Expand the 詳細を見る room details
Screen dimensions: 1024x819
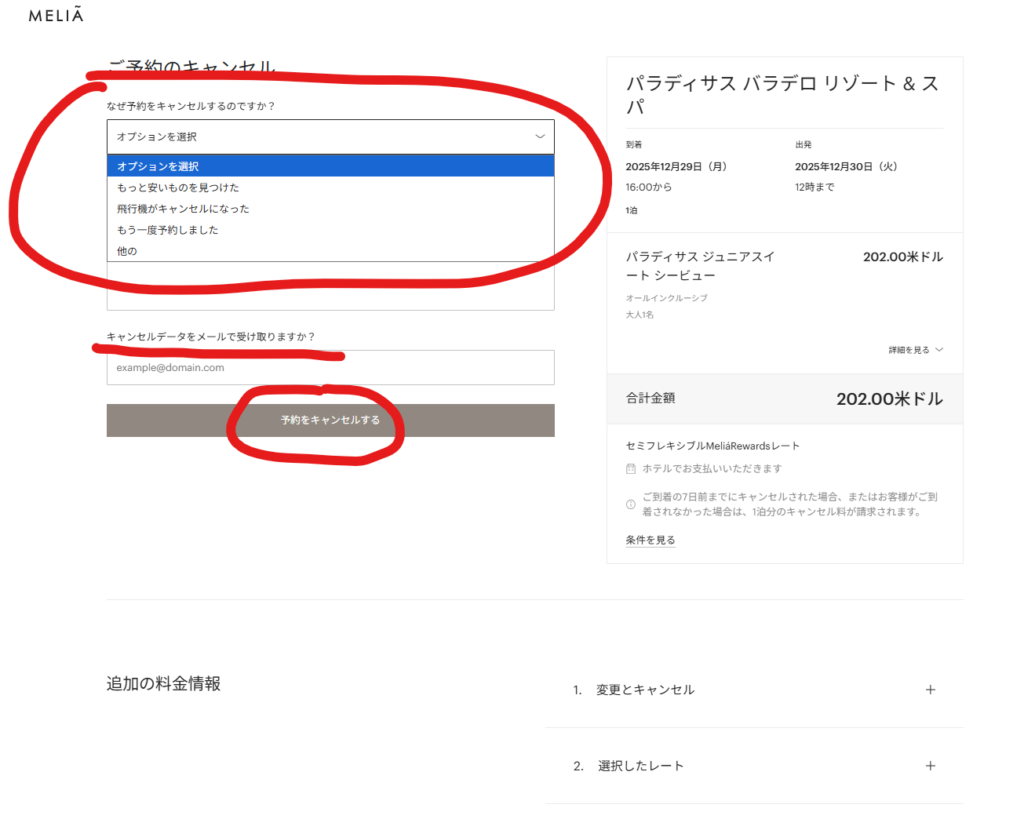click(916, 350)
